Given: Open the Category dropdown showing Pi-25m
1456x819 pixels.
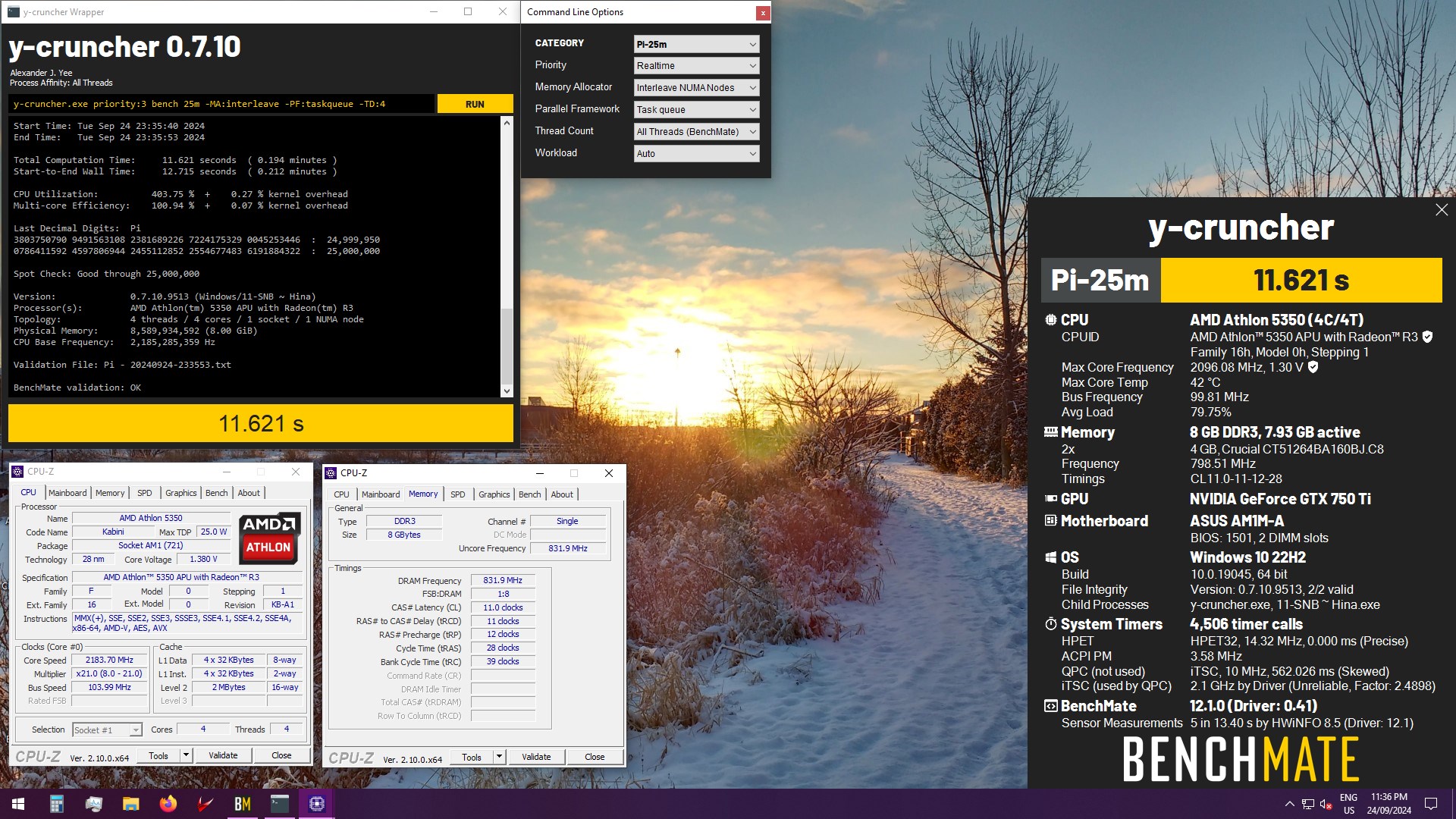Looking at the screenshot, I should tap(696, 44).
